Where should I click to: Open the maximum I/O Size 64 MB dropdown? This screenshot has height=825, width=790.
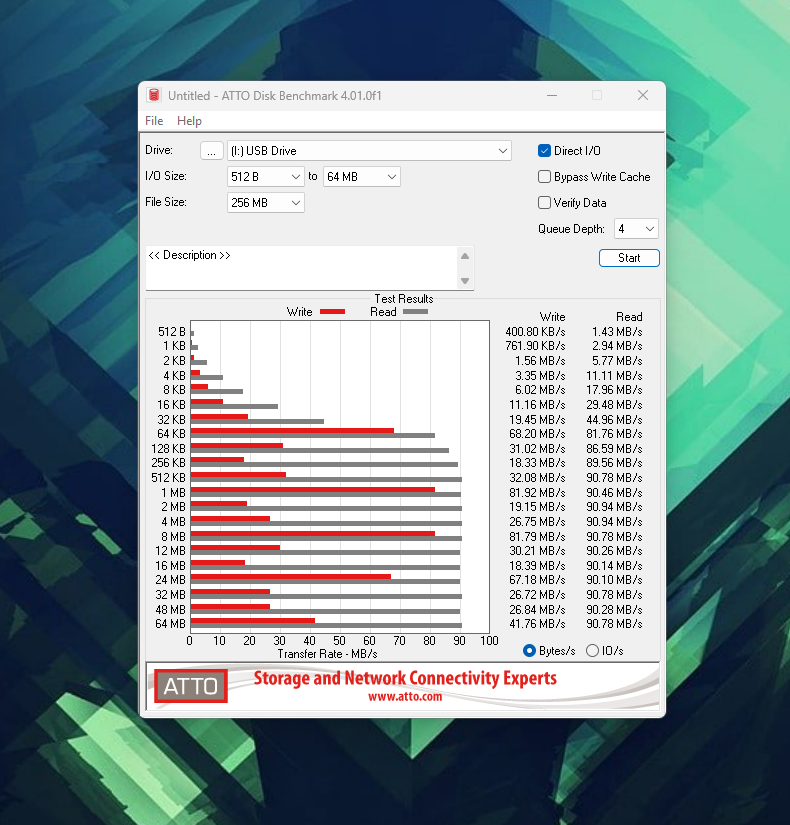362,177
